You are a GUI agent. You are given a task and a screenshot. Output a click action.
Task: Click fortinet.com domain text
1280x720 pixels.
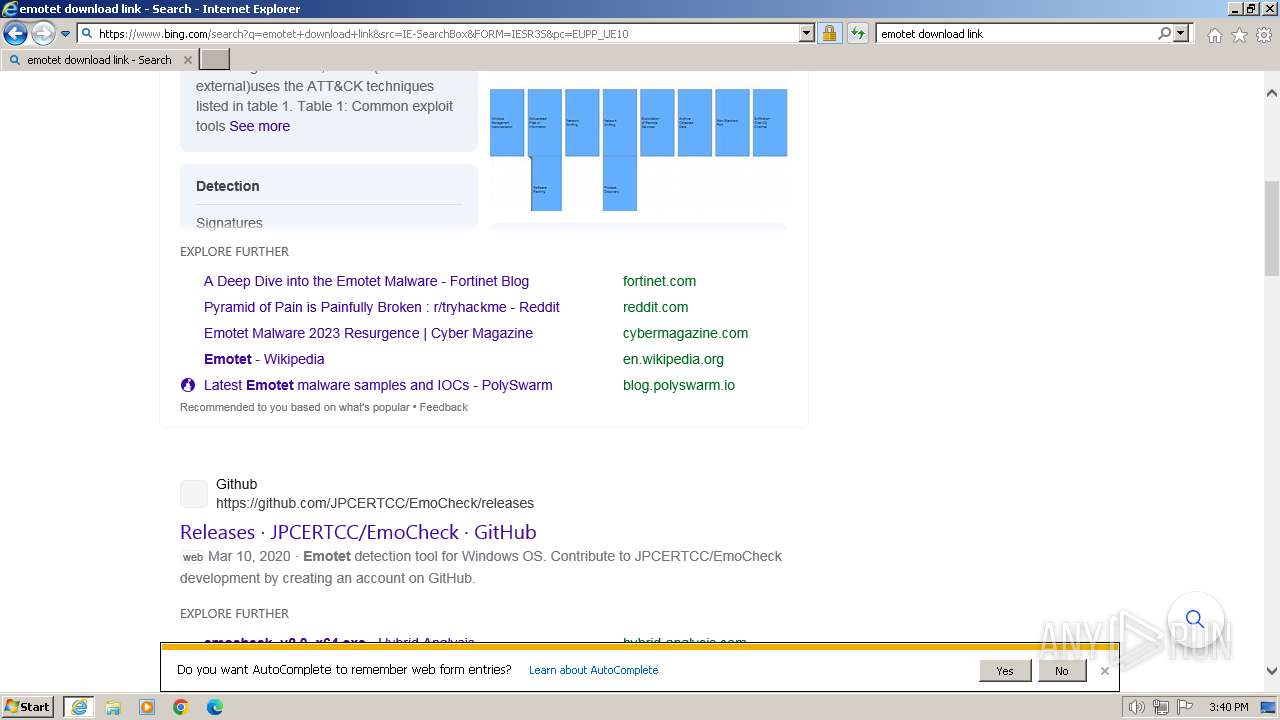(659, 281)
